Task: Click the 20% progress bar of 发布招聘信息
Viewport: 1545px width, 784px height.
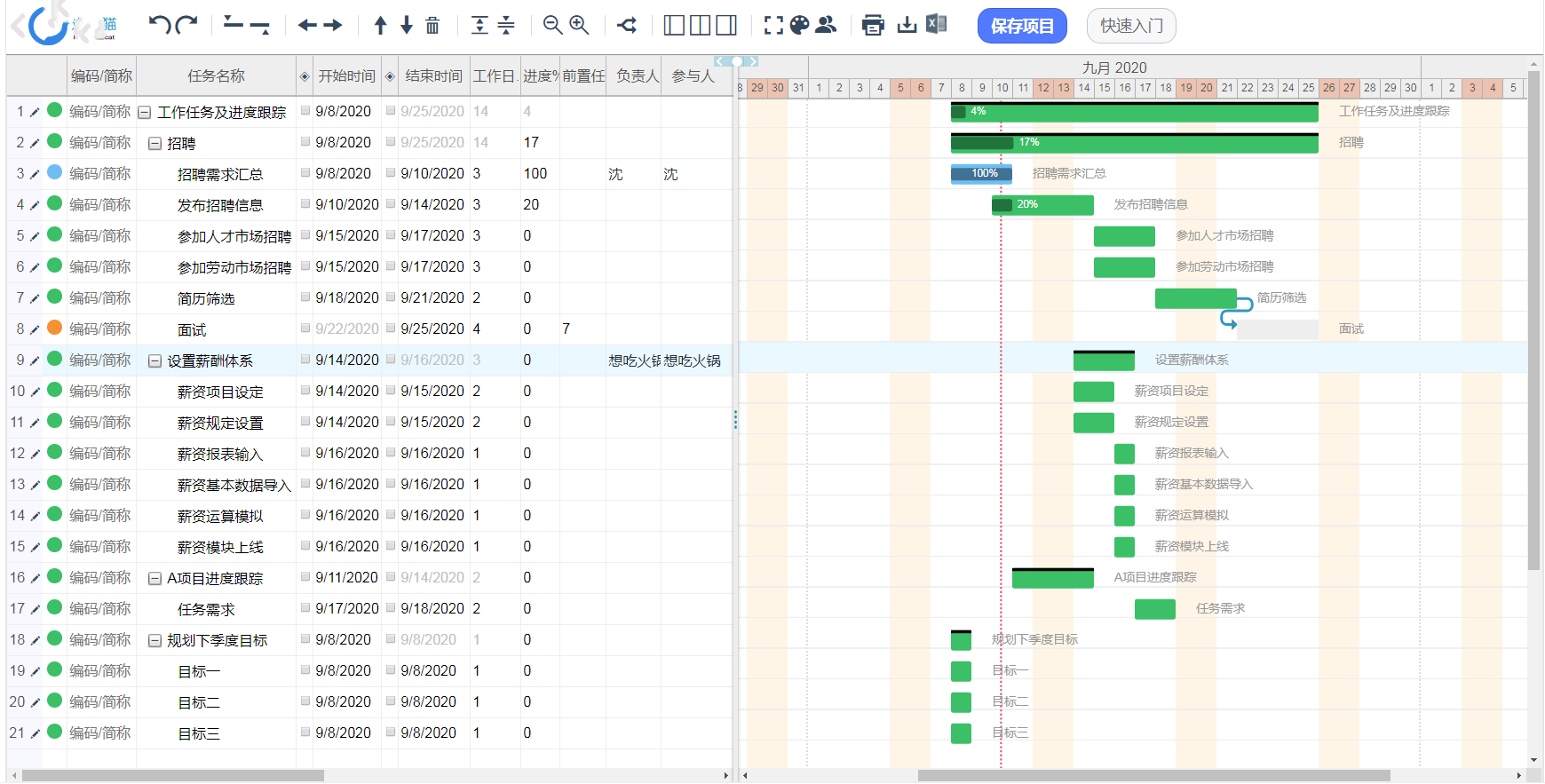Action: [1042, 205]
